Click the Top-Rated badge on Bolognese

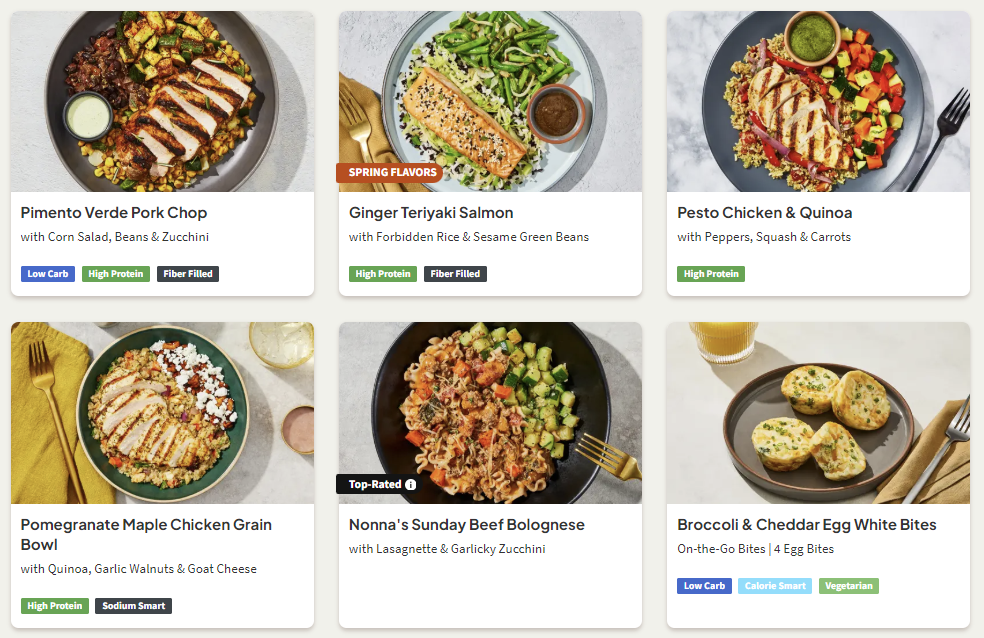[x=375, y=485]
